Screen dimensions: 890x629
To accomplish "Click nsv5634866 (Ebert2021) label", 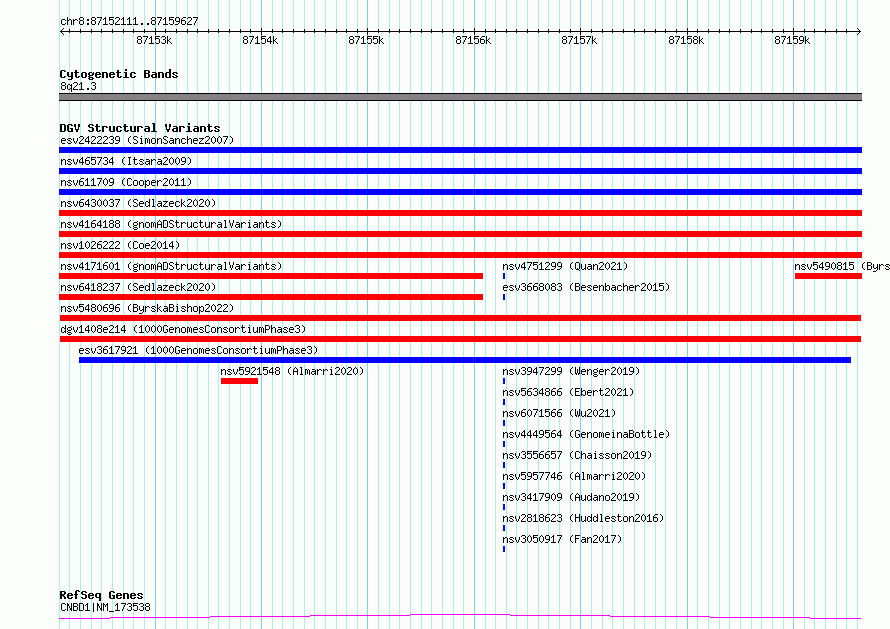I will [x=568, y=392].
